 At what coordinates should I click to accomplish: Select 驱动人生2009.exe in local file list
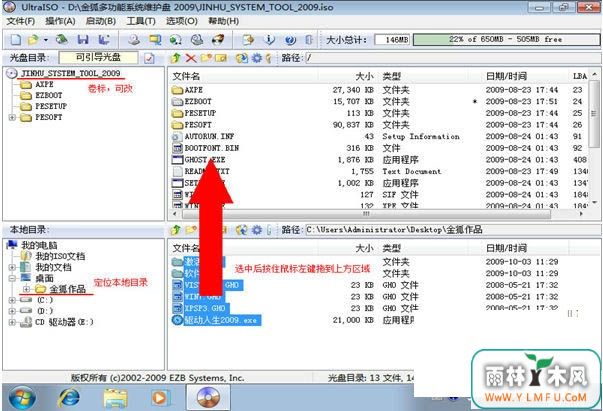click(x=222, y=320)
